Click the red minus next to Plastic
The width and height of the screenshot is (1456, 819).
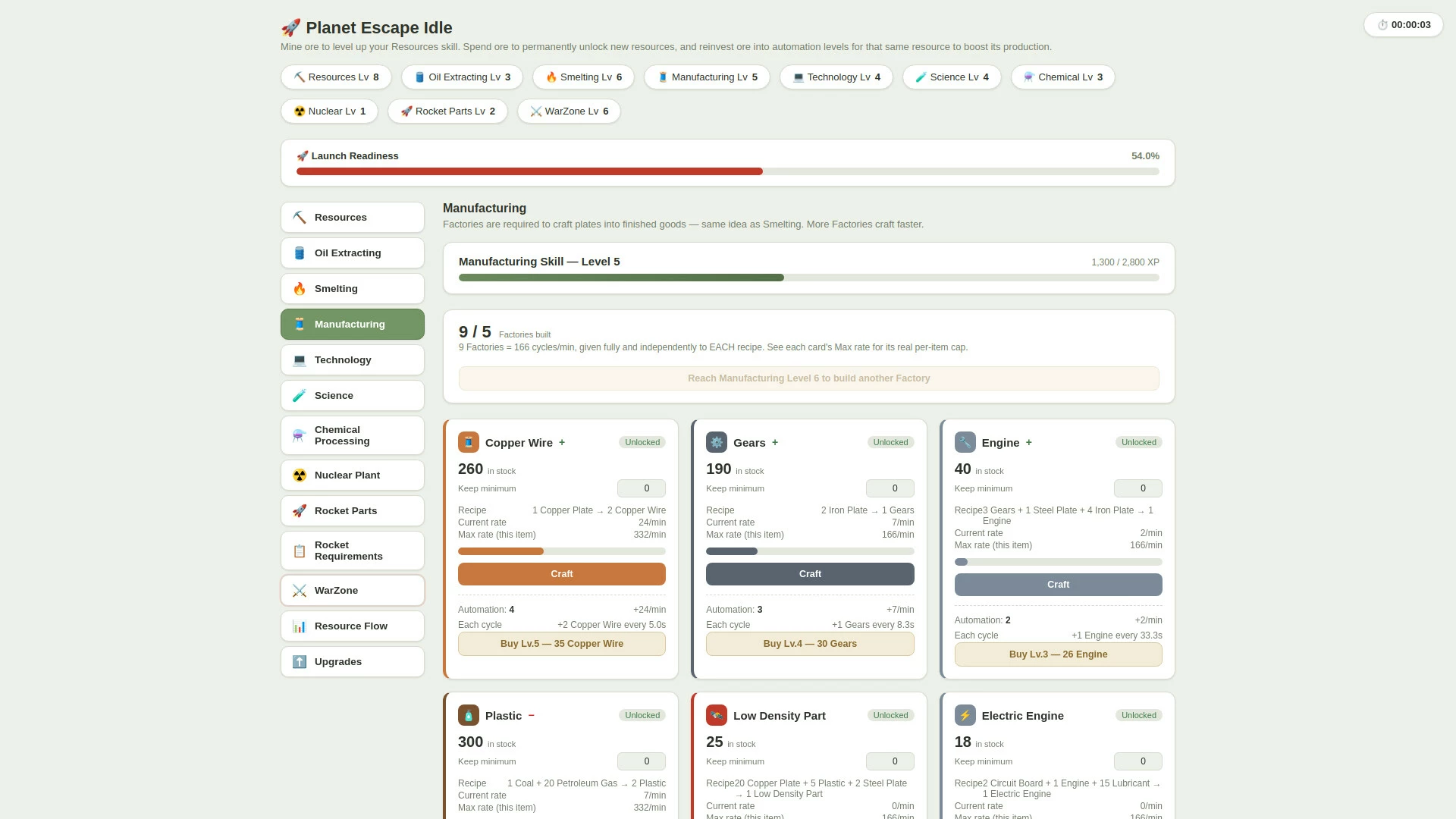pyautogui.click(x=531, y=715)
